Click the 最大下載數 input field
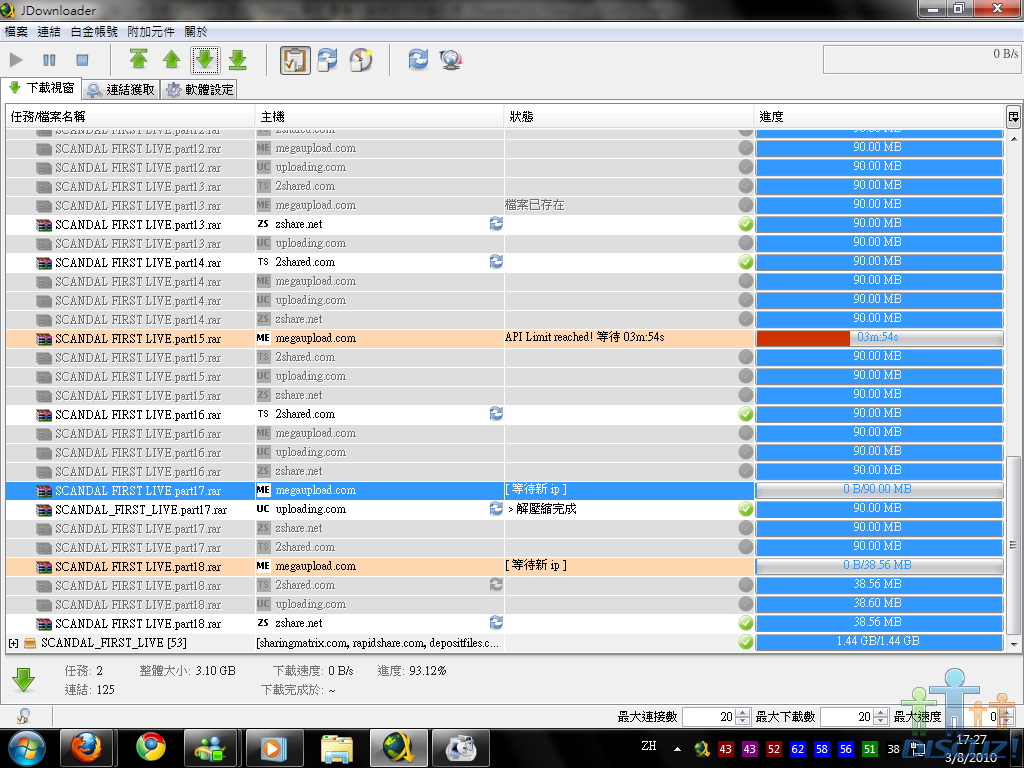This screenshot has height=768, width=1024. click(846, 716)
